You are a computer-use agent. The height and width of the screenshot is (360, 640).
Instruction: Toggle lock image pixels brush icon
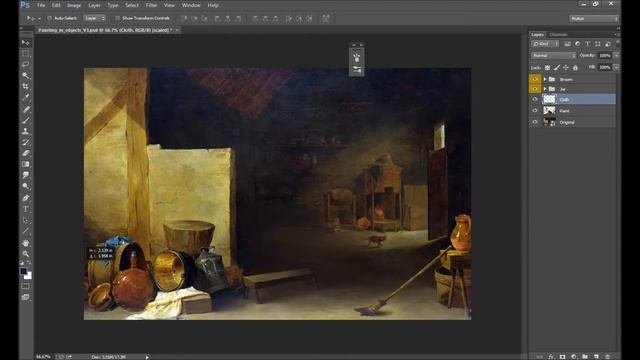tap(557, 68)
